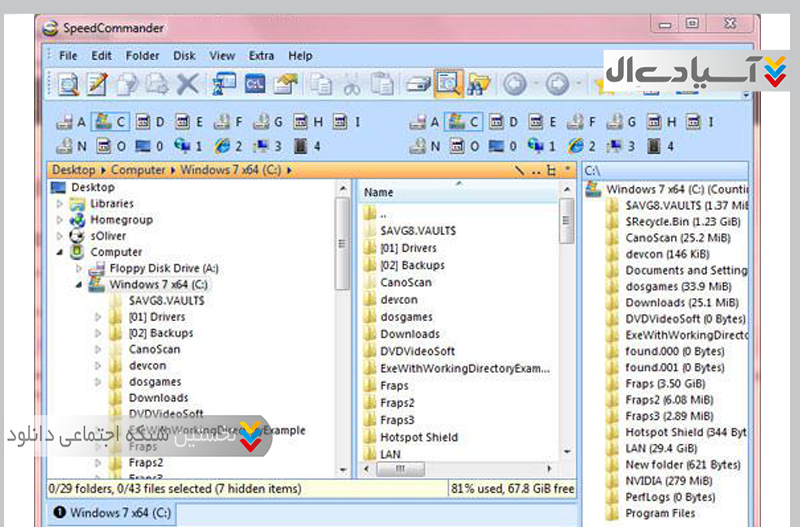Click the binoculars search folder icon
The image size is (800, 527).
(x=477, y=85)
